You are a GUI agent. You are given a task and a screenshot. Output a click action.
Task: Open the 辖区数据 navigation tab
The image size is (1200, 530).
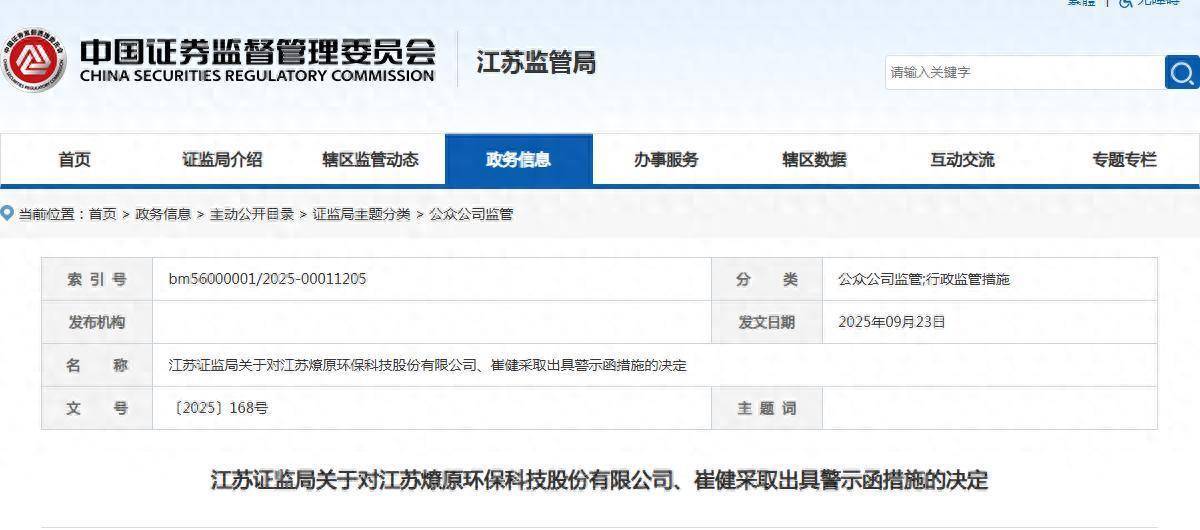815,159
